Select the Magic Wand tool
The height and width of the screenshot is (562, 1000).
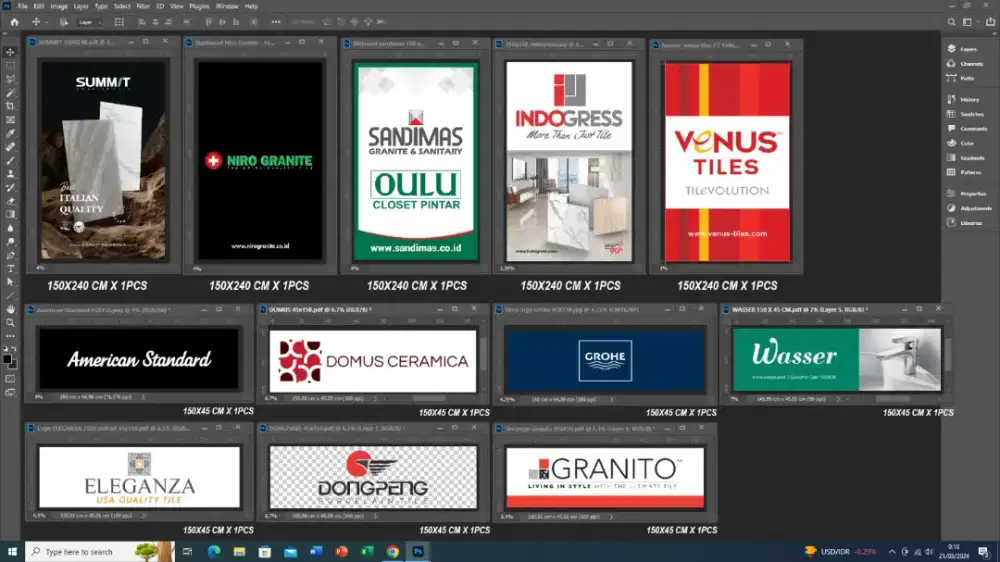[10, 92]
